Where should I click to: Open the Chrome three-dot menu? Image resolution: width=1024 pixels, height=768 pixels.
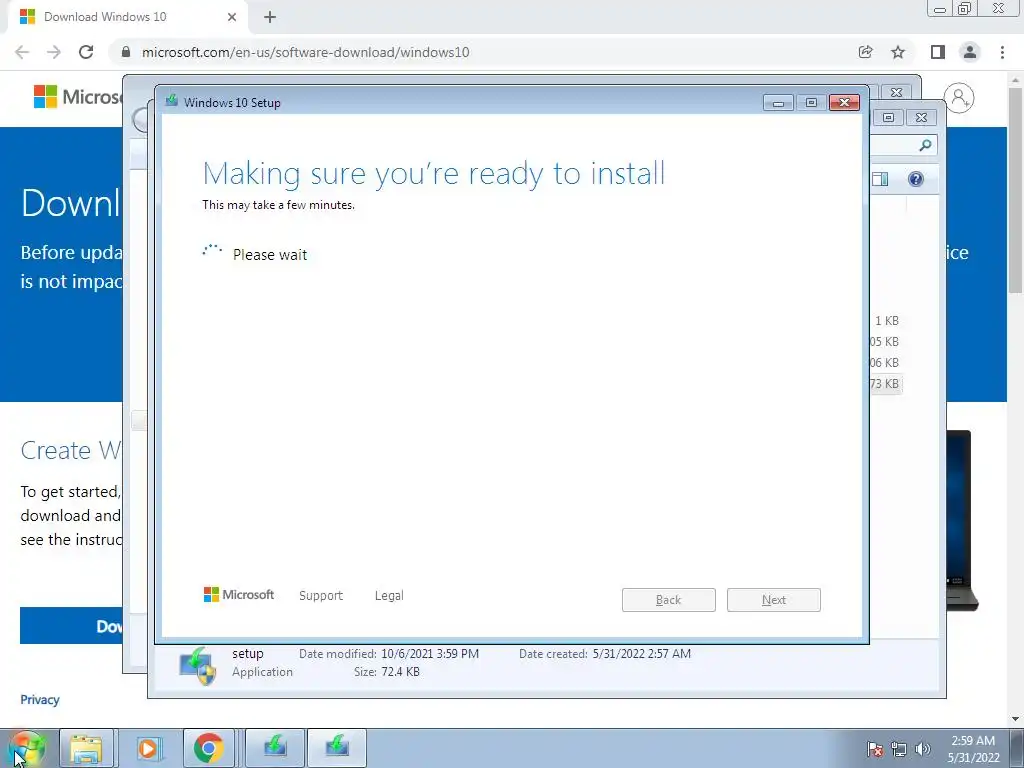coord(1002,52)
